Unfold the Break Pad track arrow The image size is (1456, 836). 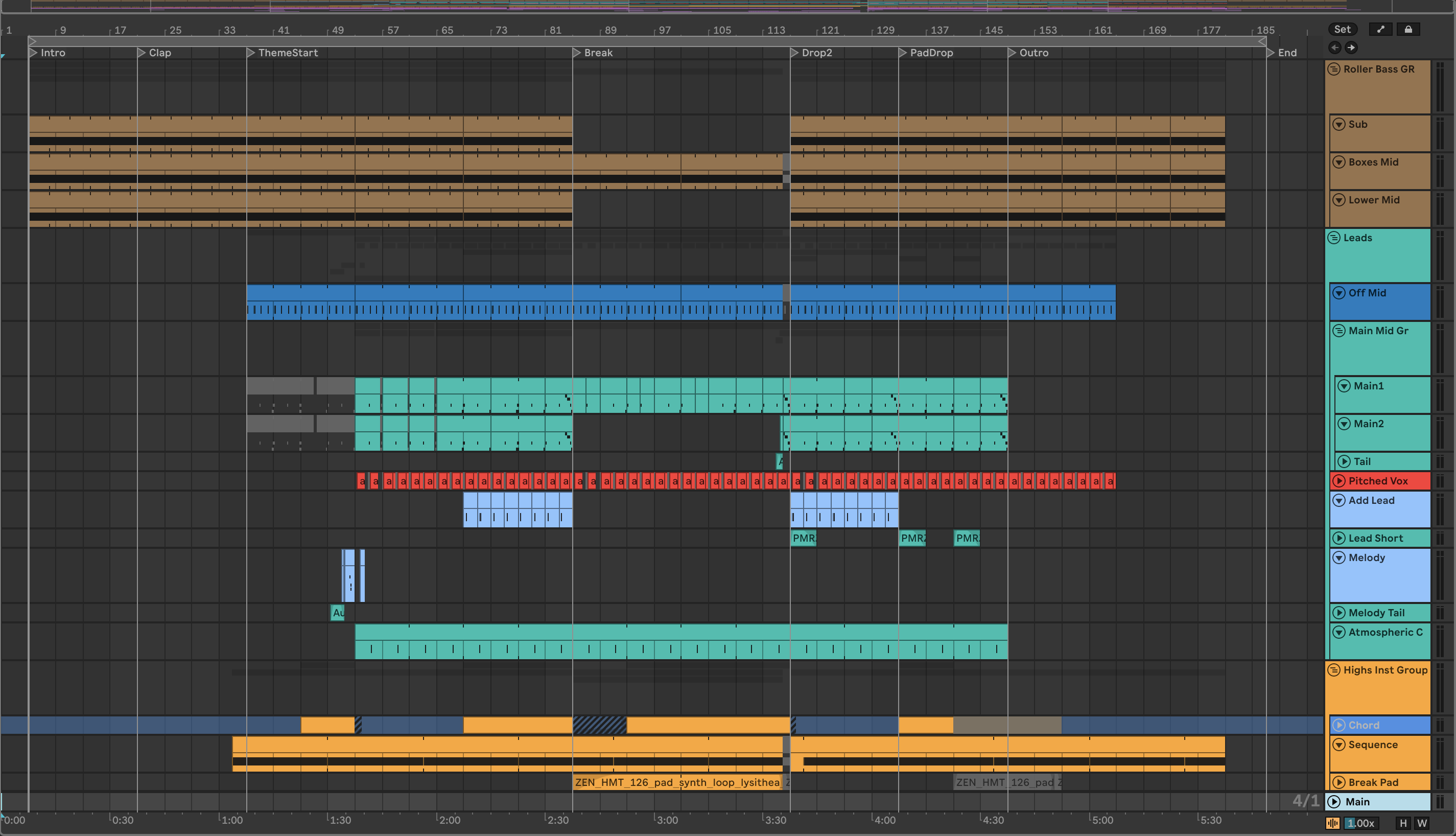coord(1339,783)
